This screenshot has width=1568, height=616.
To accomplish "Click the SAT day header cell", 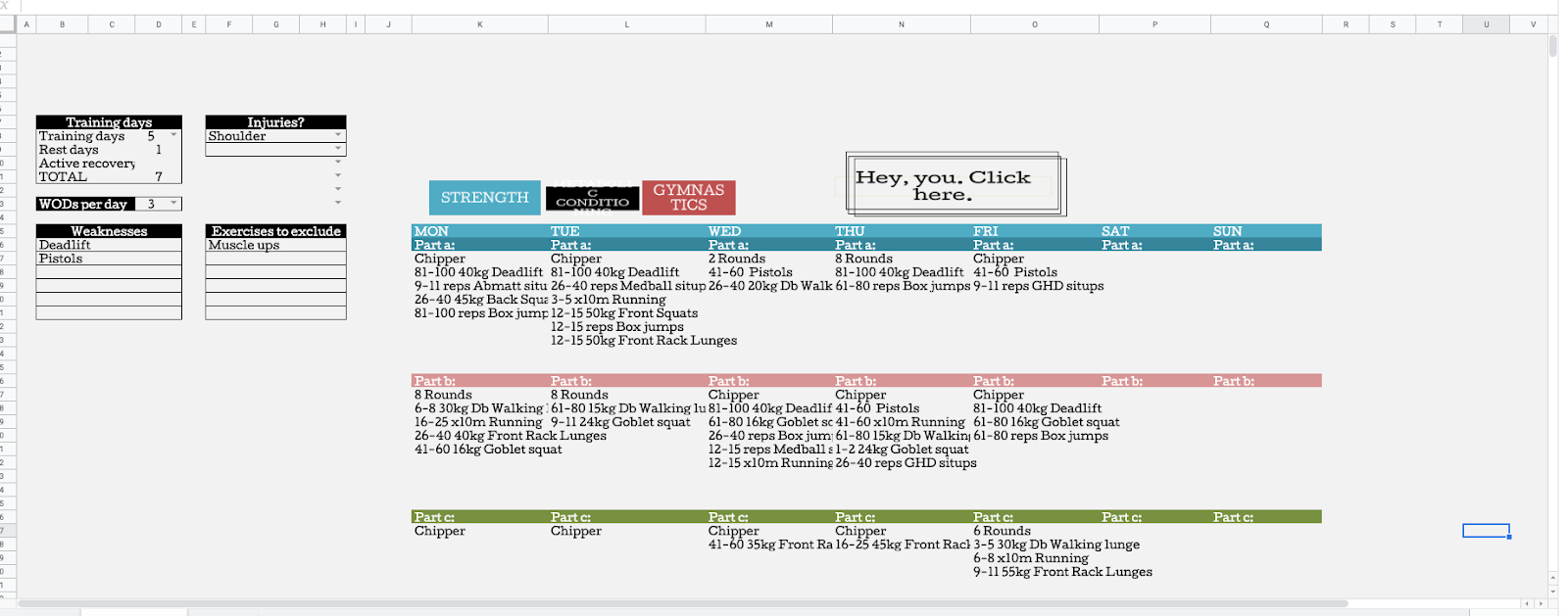I will [1154, 231].
